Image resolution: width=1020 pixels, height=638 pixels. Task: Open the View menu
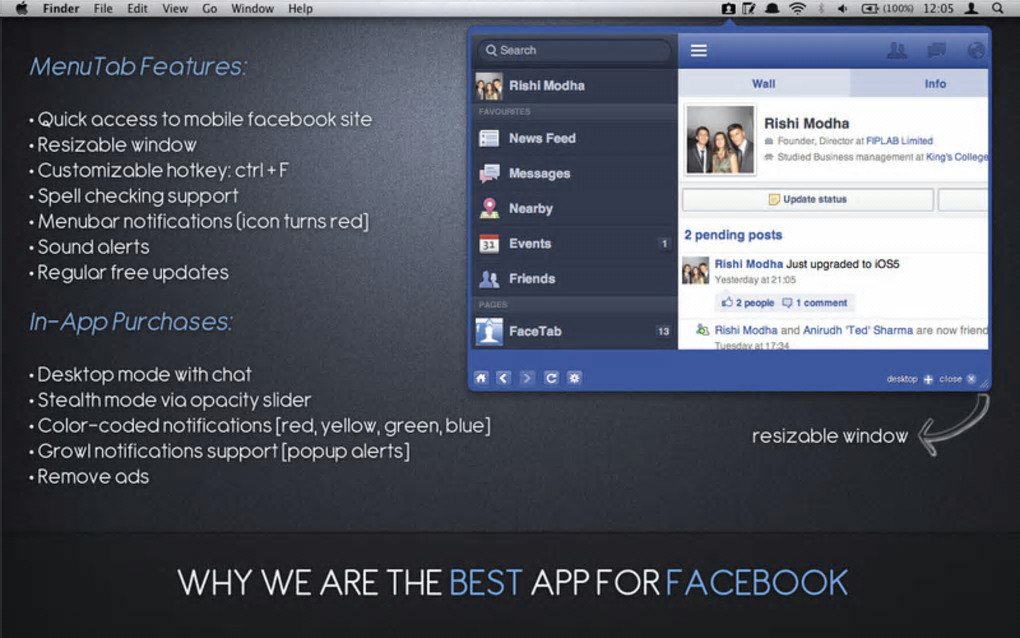174,8
